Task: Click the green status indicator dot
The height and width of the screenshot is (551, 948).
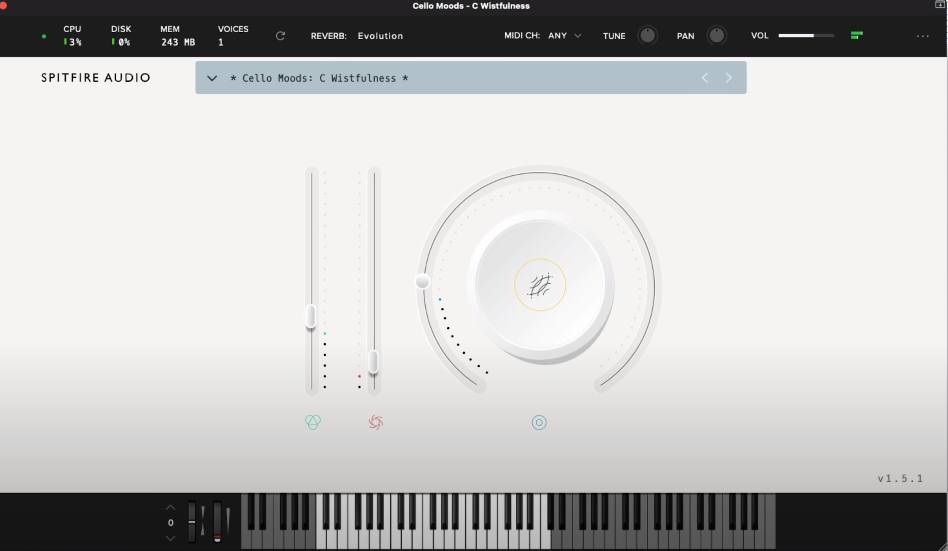Action: 44,36
